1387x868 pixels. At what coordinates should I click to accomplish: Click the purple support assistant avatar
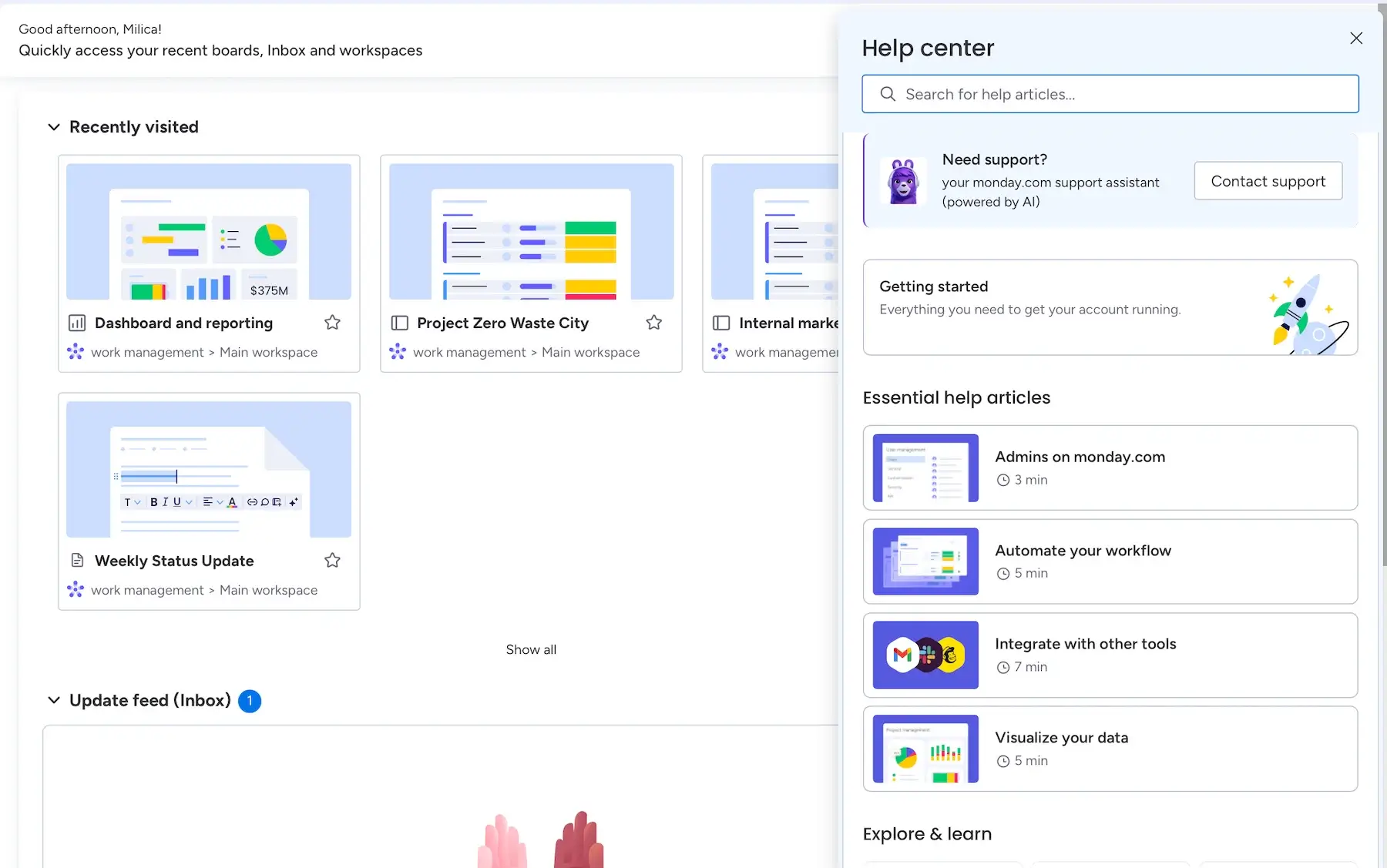(x=903, y=181)
